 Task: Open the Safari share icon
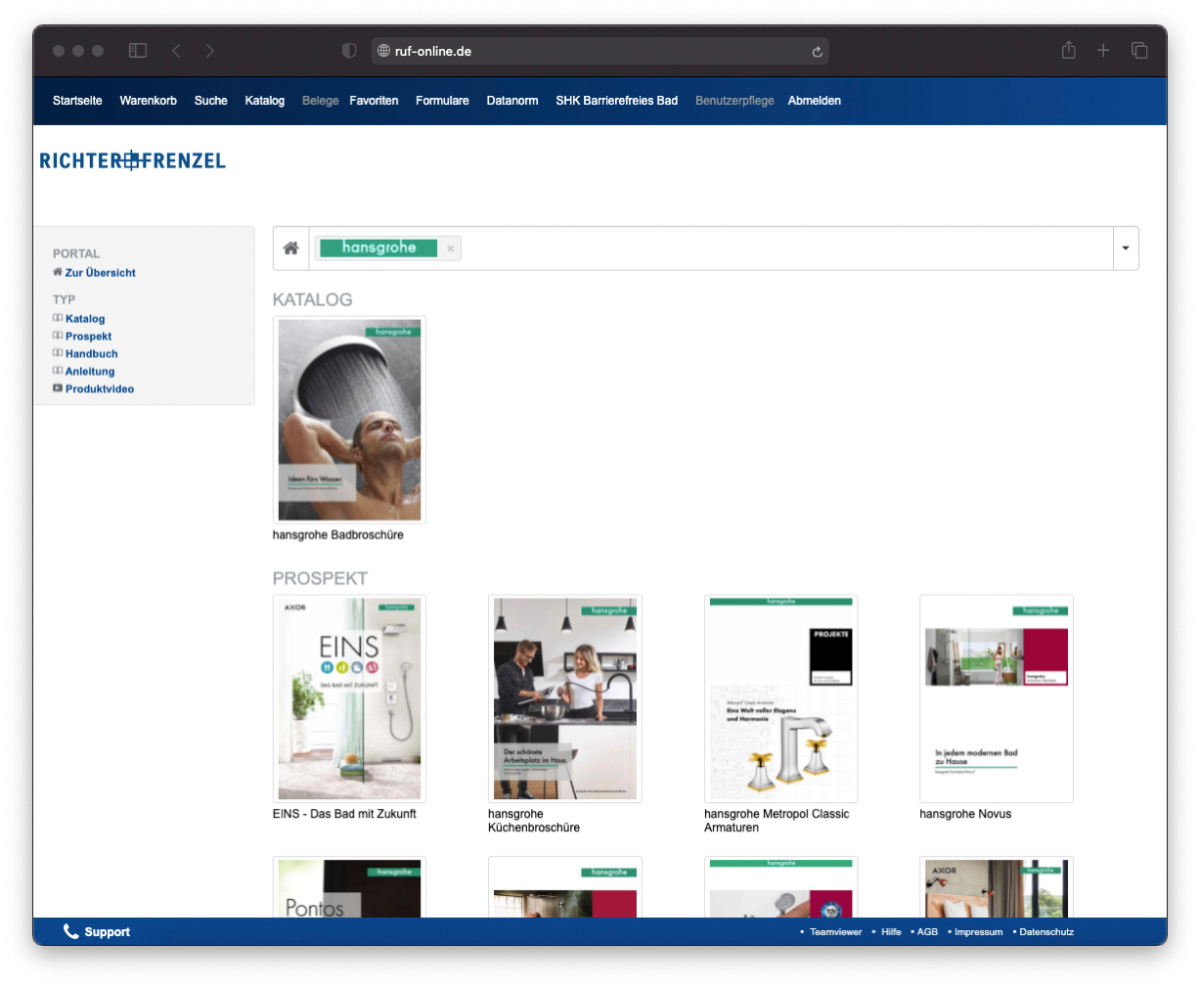coord(1069,50)
